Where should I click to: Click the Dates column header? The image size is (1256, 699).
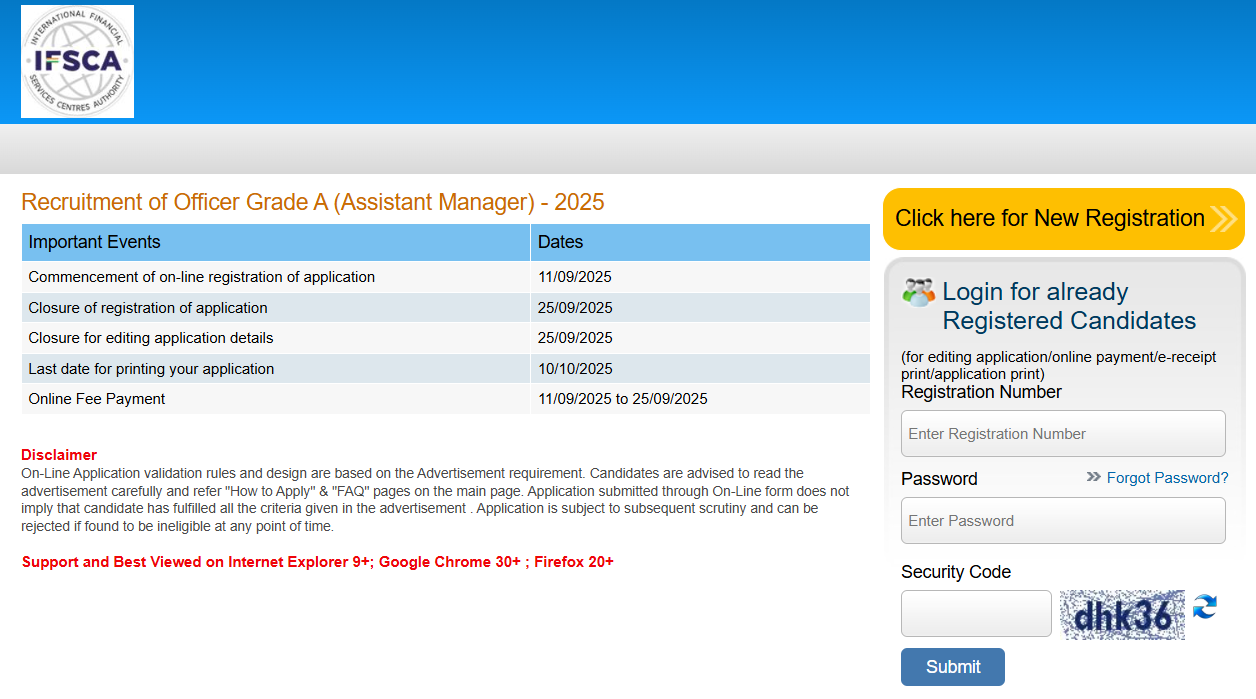click(700, 242)
